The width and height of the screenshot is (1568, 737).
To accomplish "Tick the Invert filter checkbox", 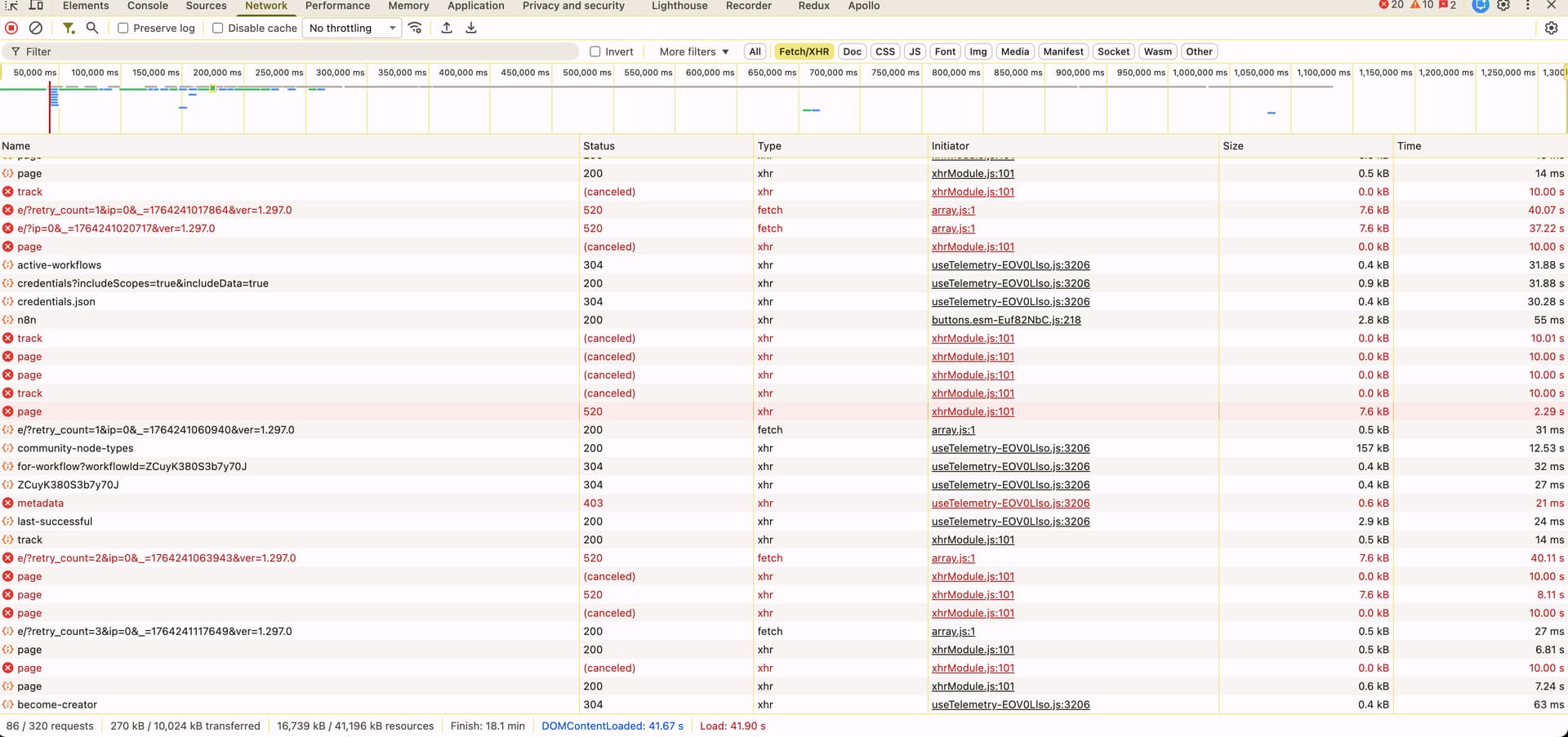I will point(595,51).
